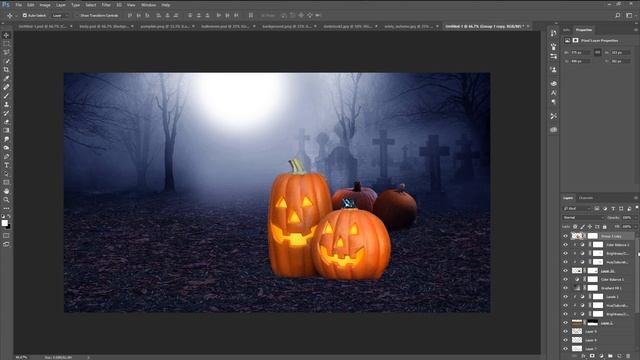Select the Eraser tool

click(x=6, y=122)
